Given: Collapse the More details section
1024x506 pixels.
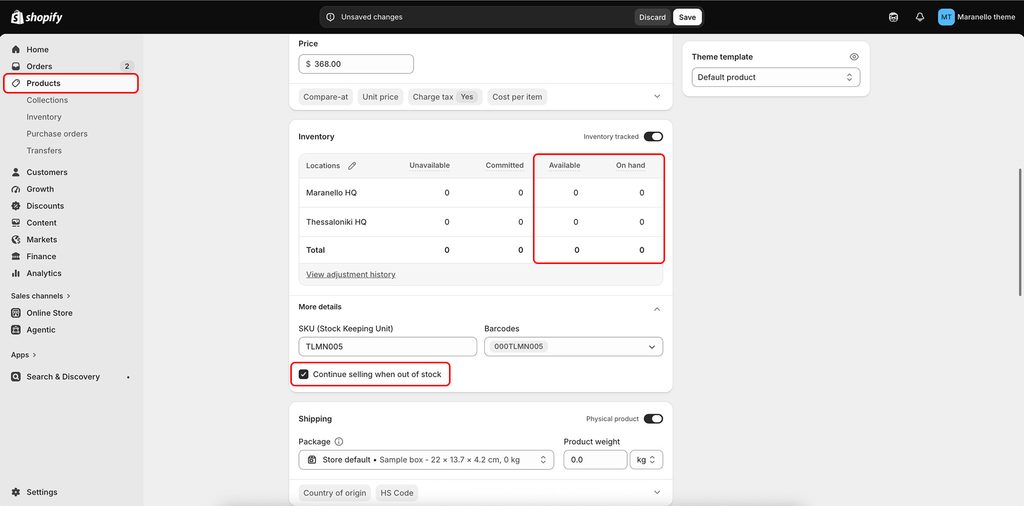Looking at the screenshot, I should point(657,309).
